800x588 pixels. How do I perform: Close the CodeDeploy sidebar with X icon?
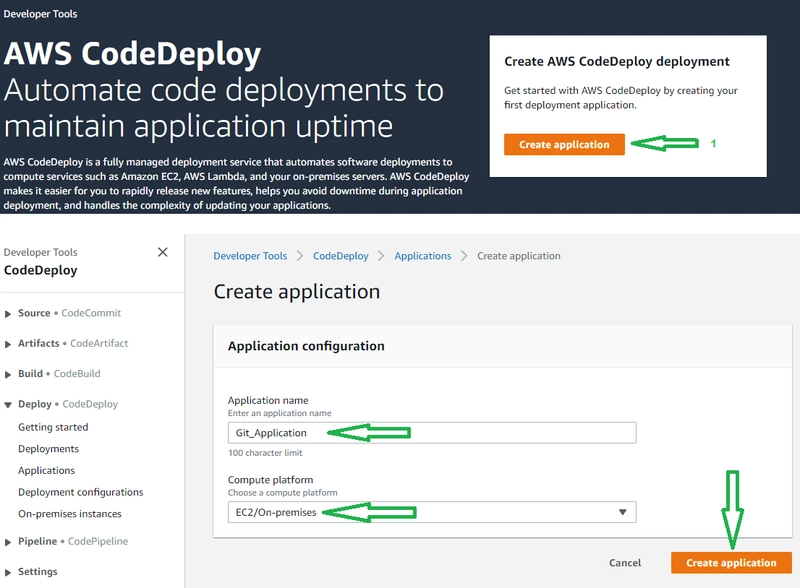point(163,252)
